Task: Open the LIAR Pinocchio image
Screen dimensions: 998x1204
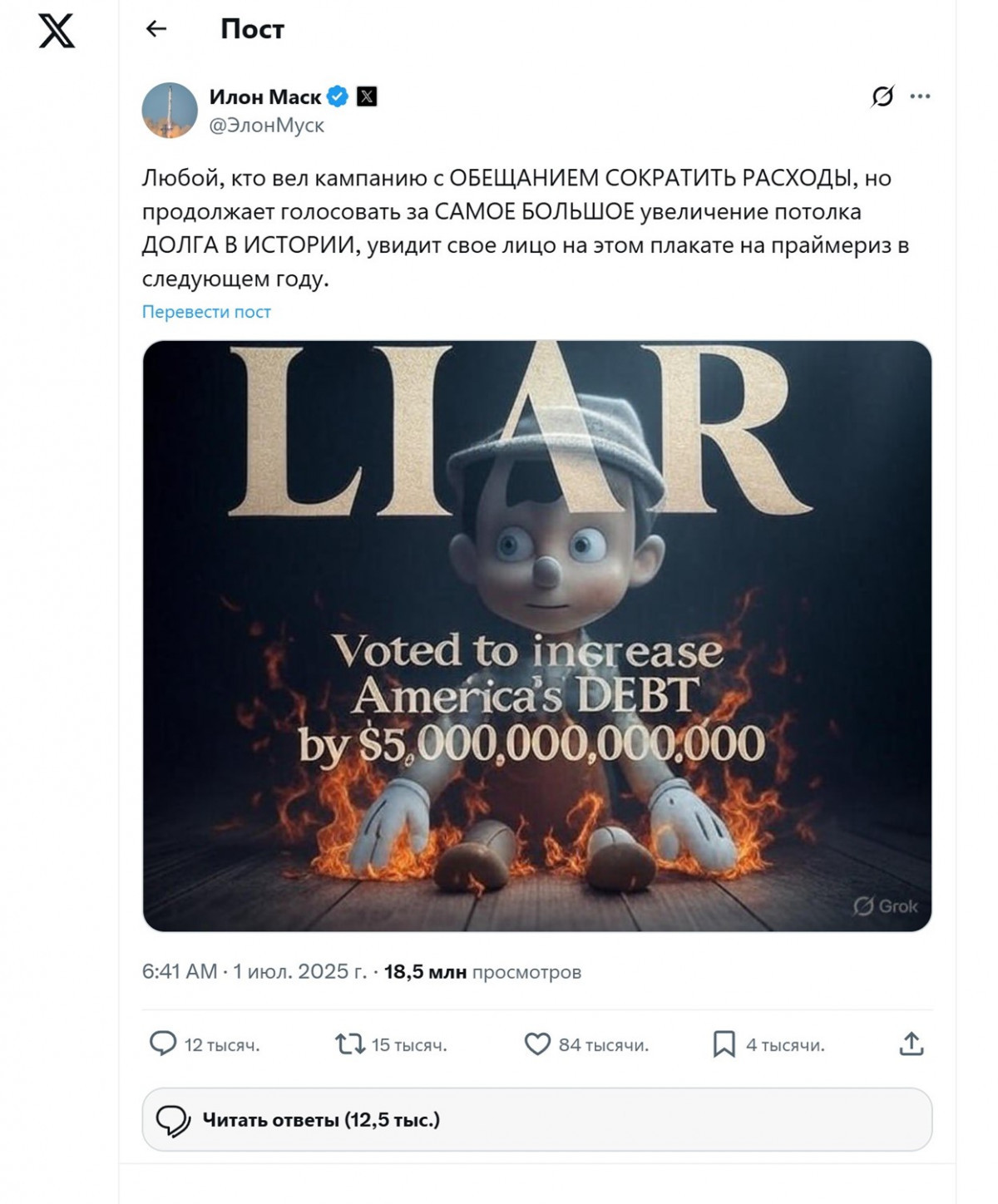Action: point(536,635)
